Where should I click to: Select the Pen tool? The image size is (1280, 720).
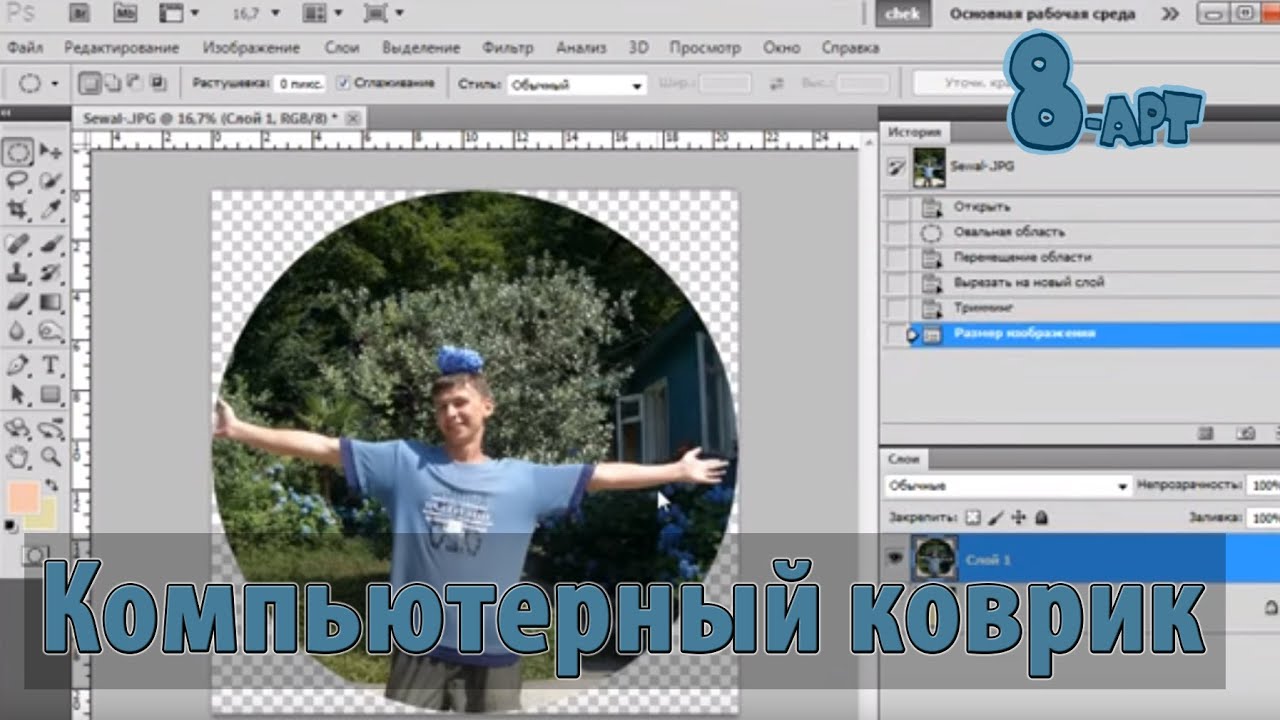click(x=18, y=364)
